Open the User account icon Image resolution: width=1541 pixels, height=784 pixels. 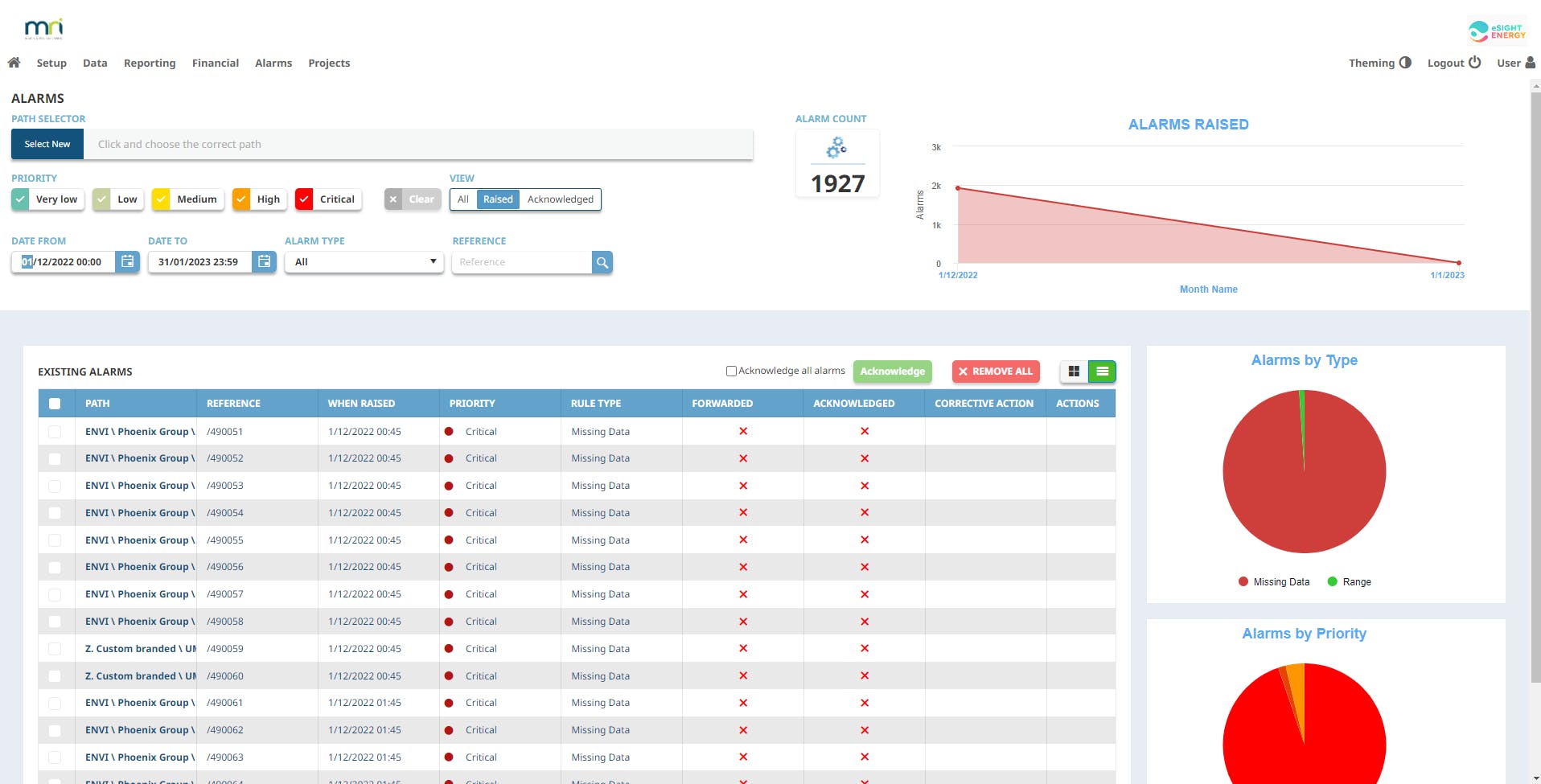(1531, 62)
